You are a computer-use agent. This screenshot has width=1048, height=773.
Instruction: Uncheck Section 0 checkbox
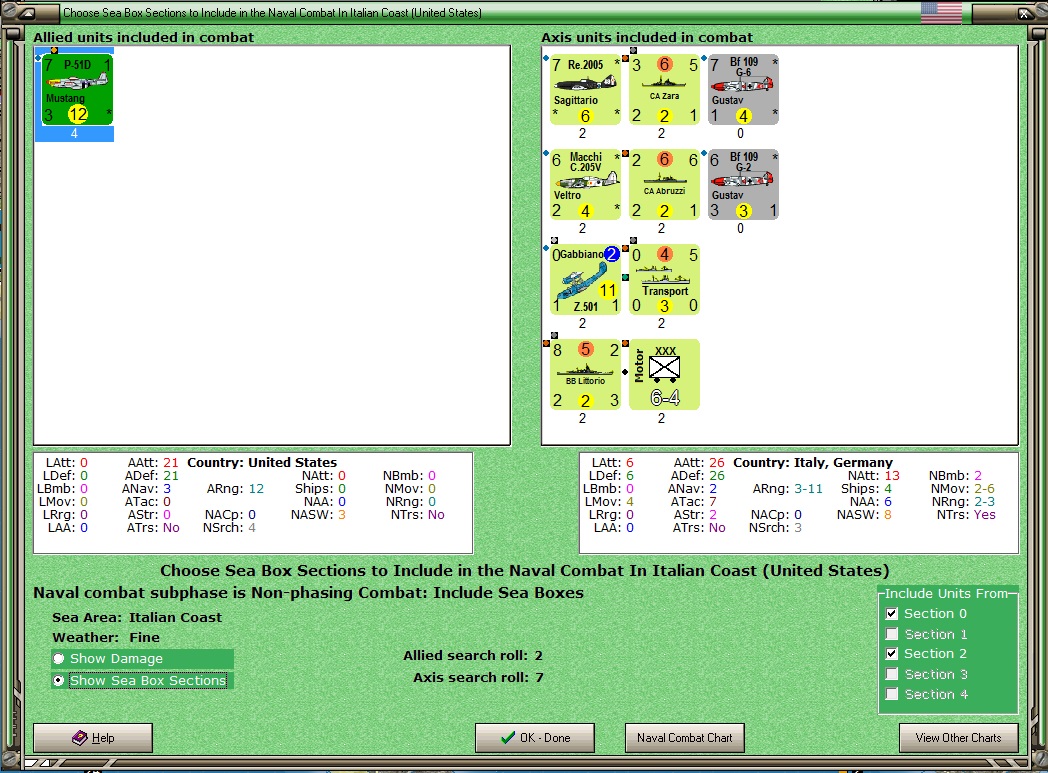pyautogui.click(x=892, y=613)
